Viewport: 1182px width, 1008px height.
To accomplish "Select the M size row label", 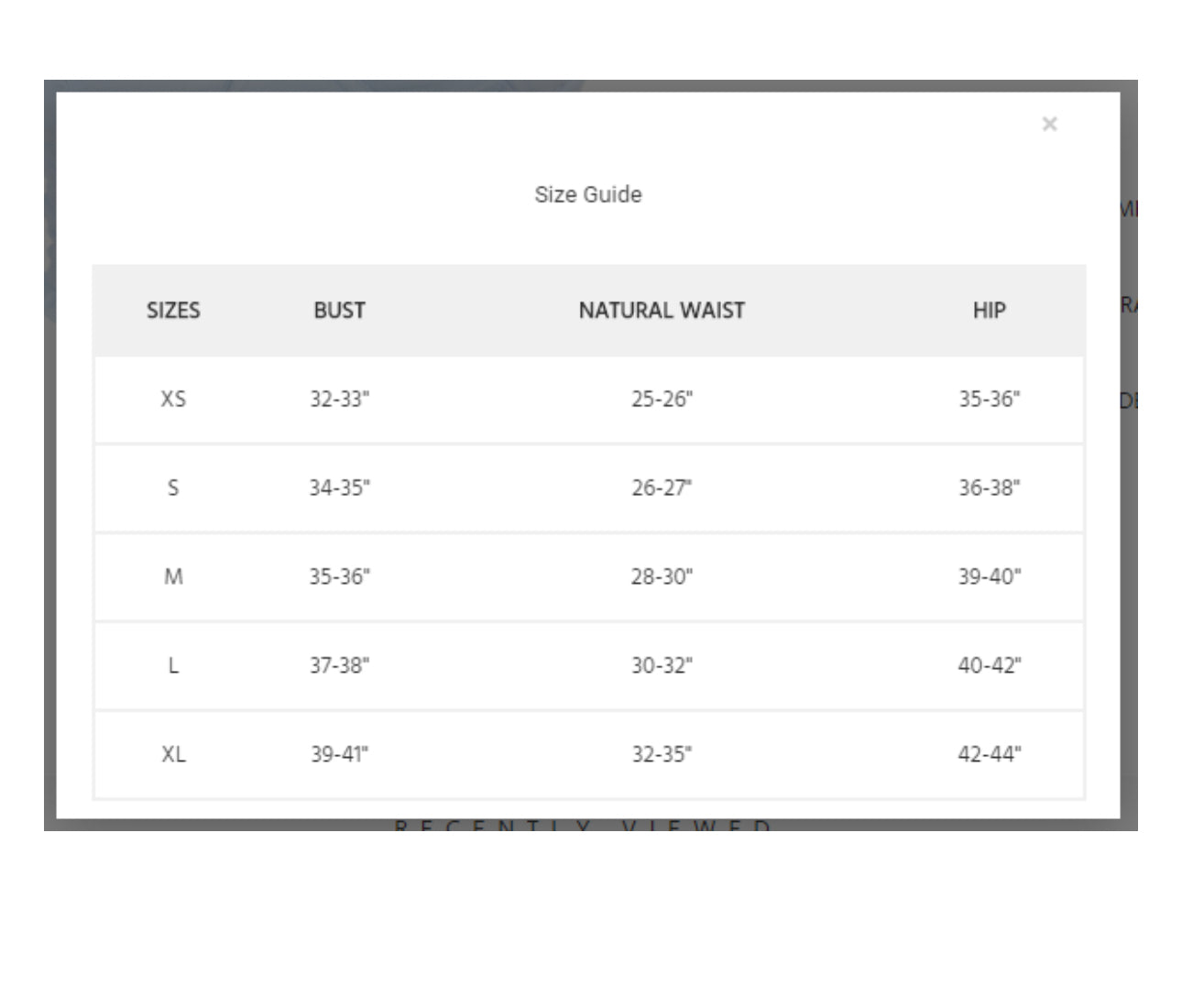I will click(x=173, y=576).
